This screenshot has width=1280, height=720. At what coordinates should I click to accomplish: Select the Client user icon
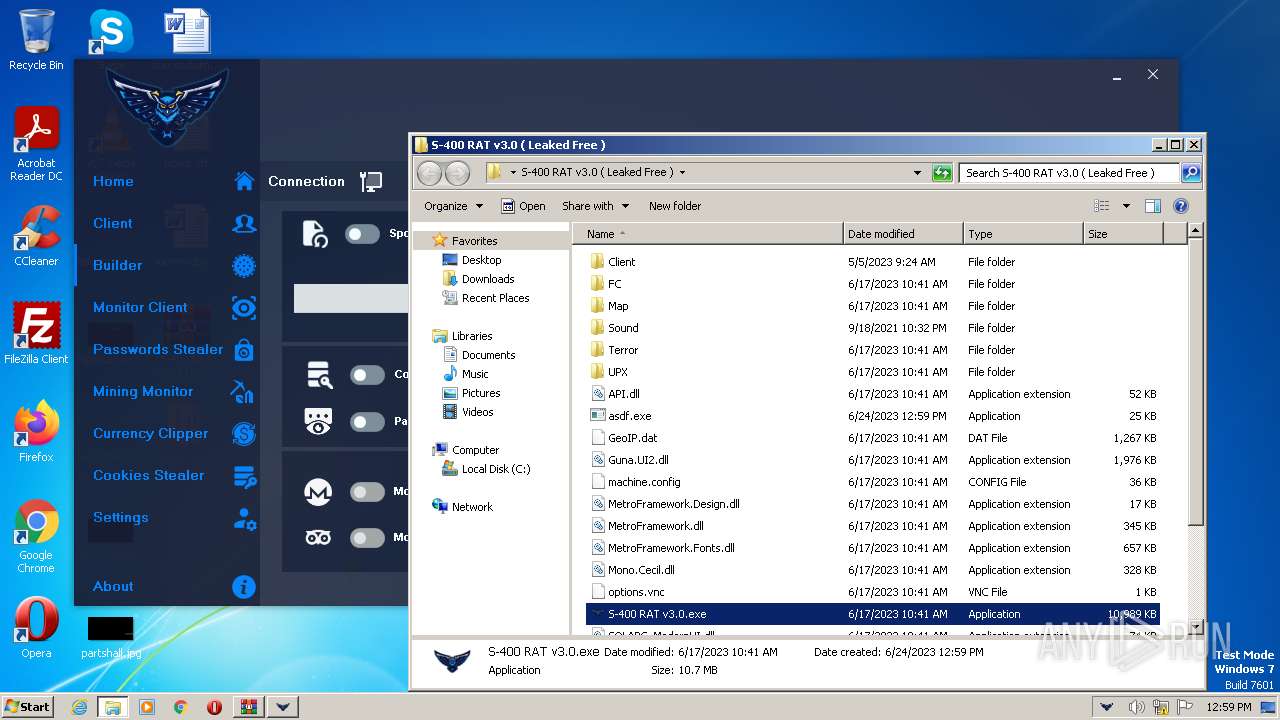point(244,223)
